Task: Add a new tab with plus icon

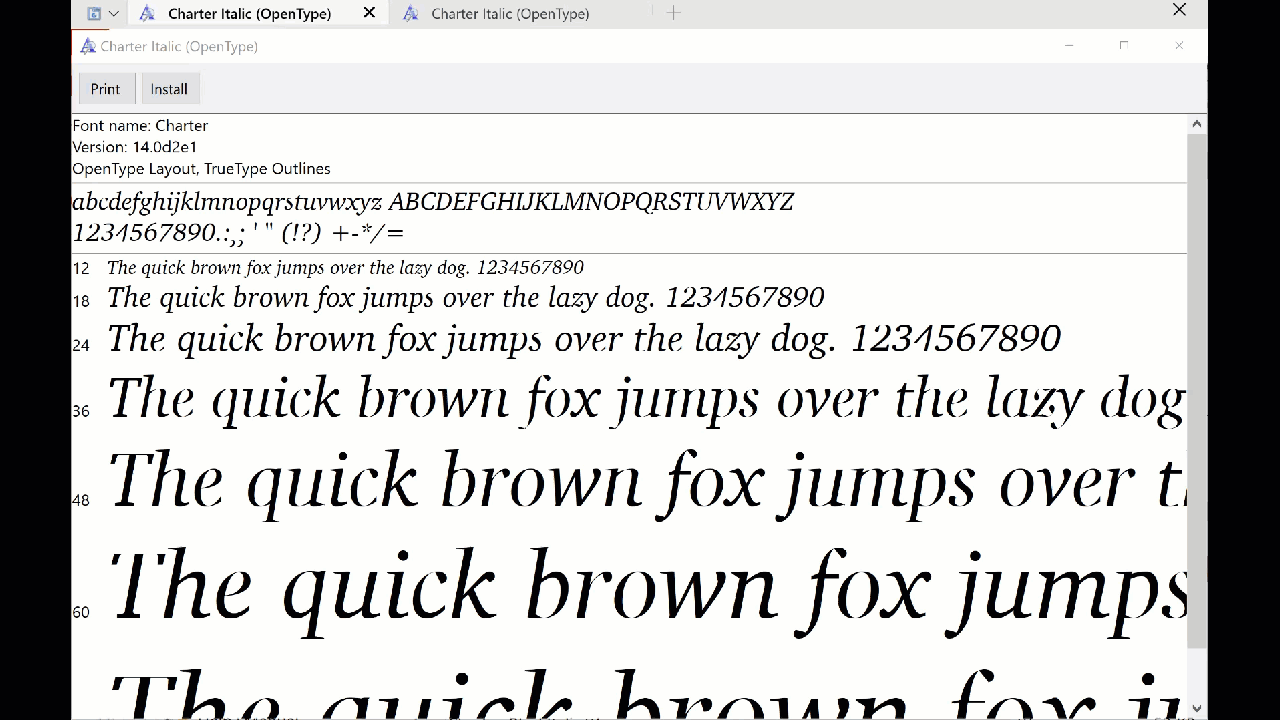Action: (673, 13)
